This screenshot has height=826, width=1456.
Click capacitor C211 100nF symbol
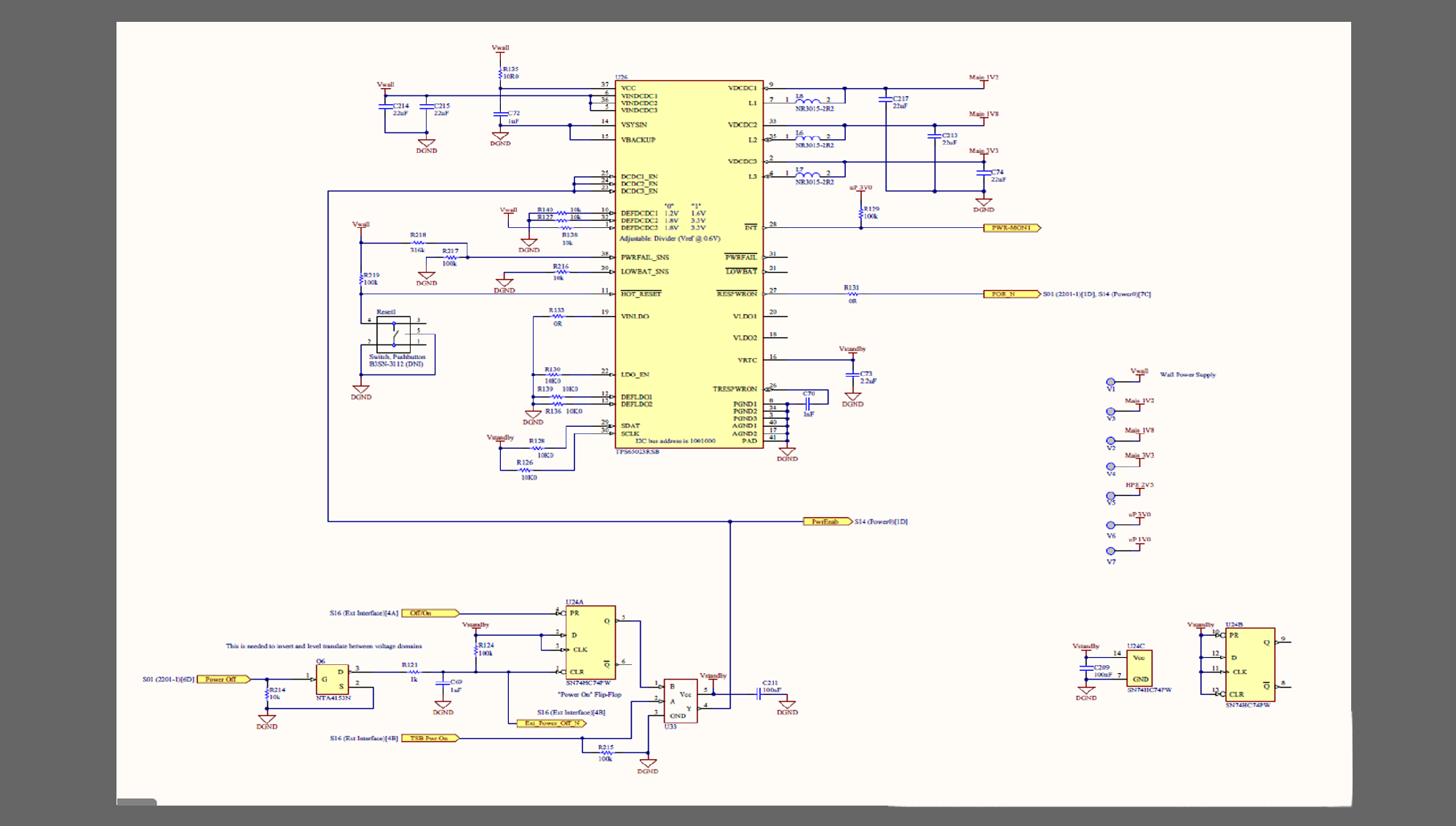(759, 694)
